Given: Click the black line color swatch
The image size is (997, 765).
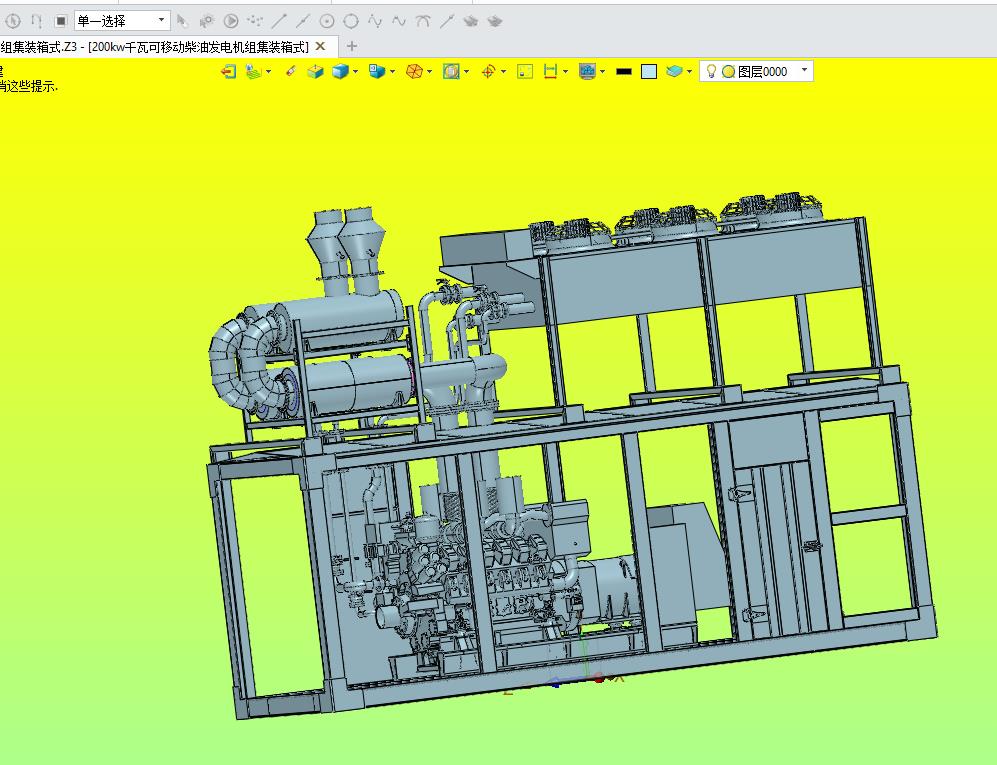Looking at the screenshot, I should coord(624,71).
